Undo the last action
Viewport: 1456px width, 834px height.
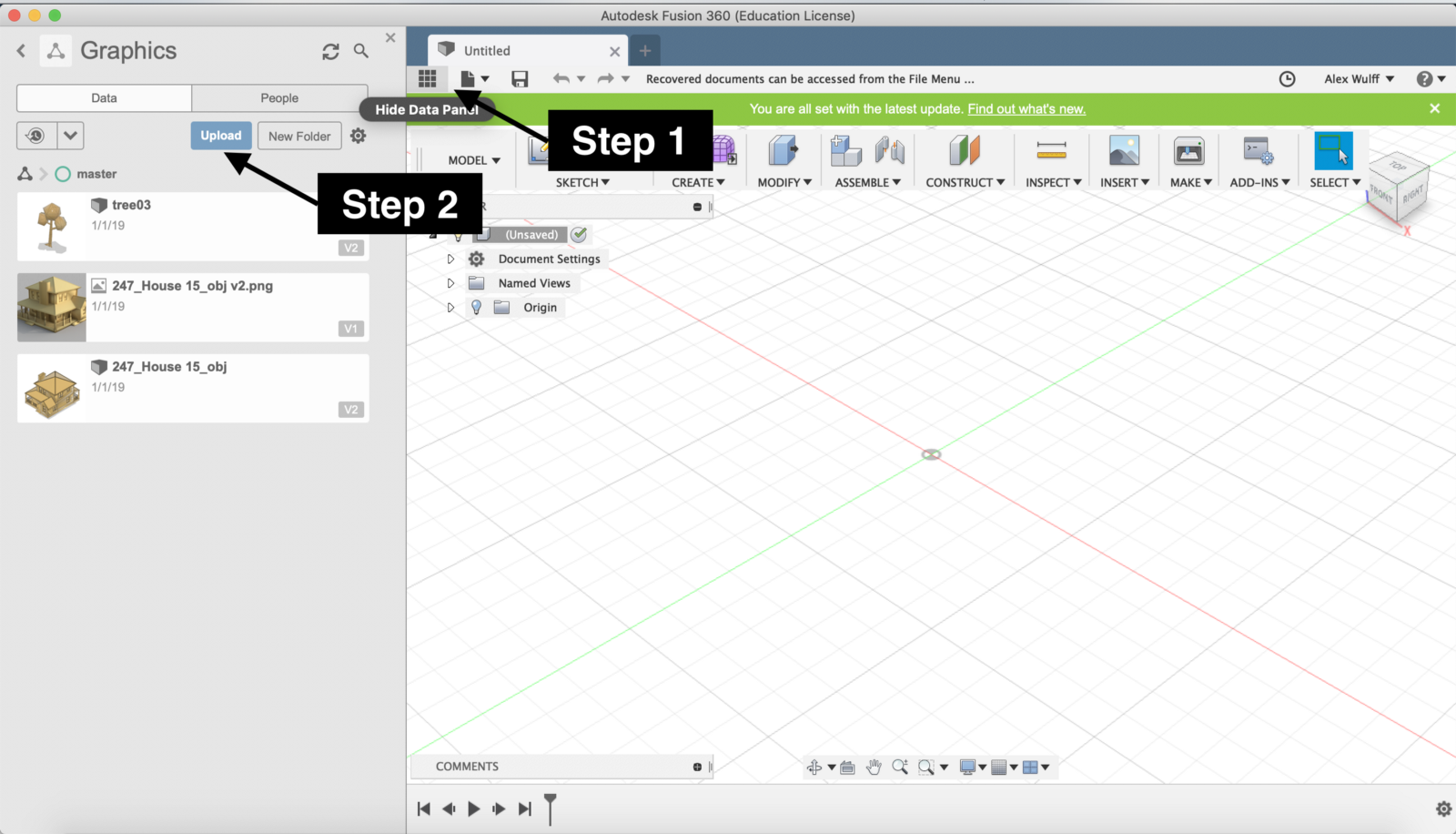tap(561, 79)
